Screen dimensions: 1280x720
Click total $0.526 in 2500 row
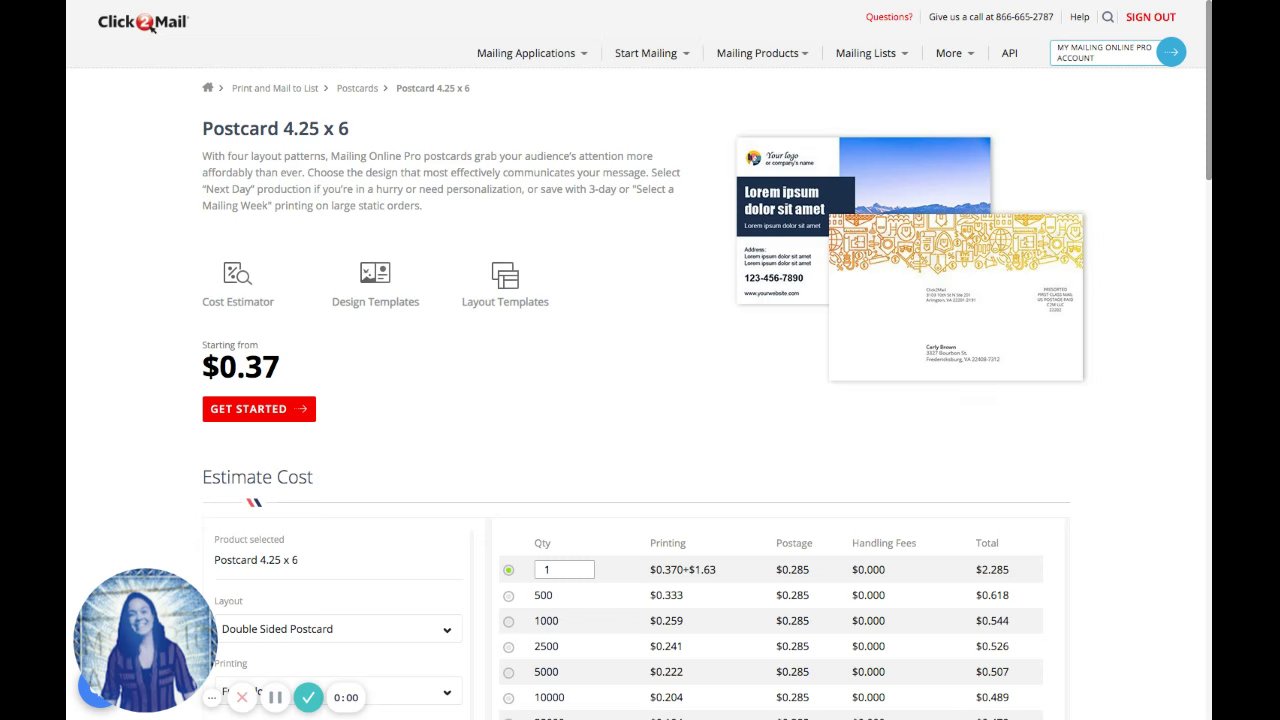992,646
